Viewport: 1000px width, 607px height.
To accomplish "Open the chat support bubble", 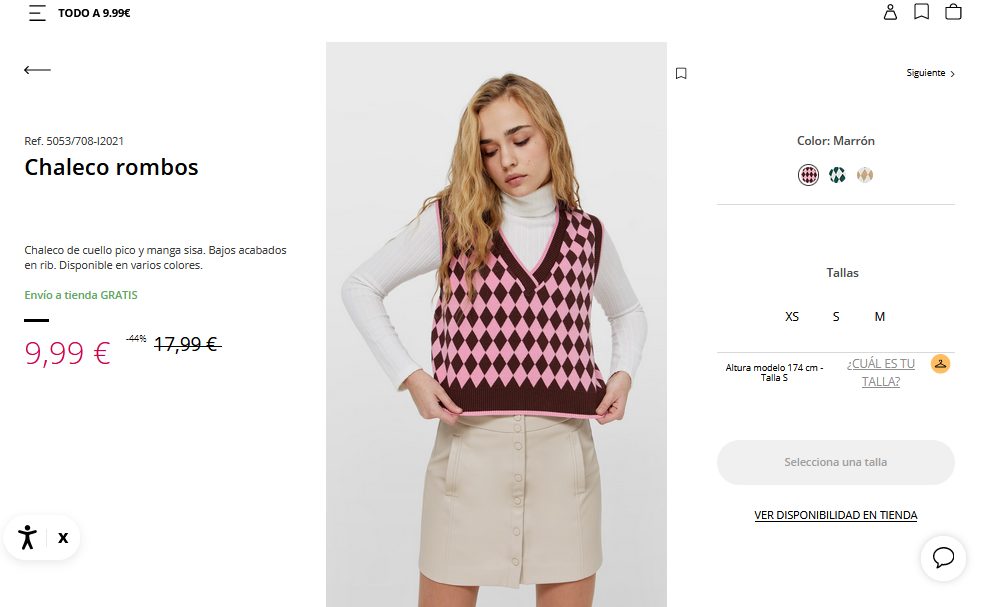I will tap(943, 557).
